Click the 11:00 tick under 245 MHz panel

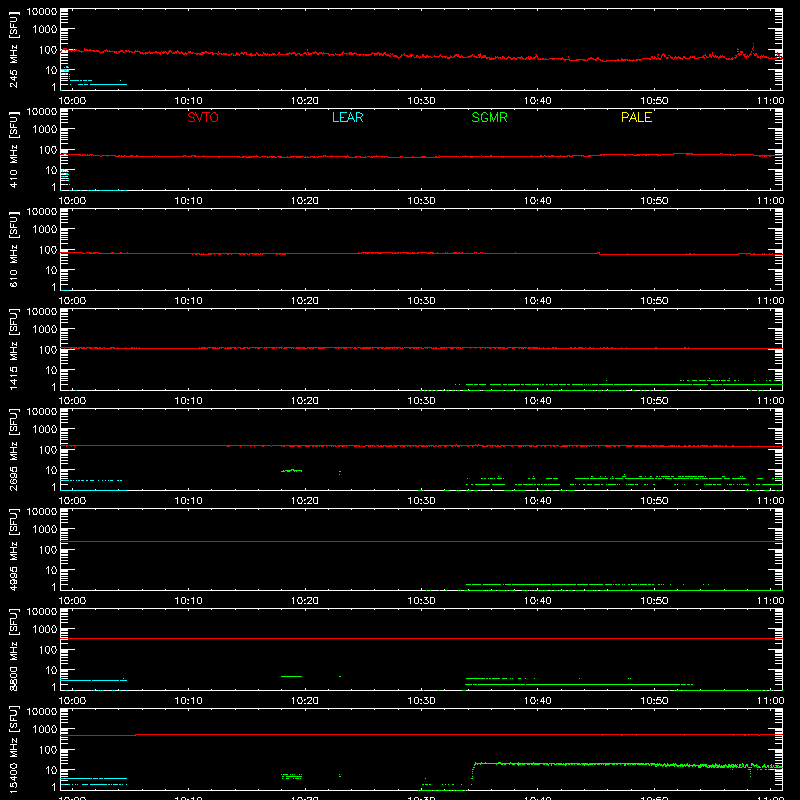(x=770, y=101)
